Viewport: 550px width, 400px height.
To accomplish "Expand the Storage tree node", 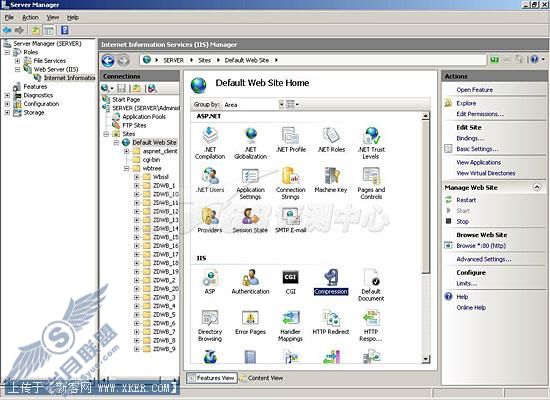I will (x=7, y=113).
